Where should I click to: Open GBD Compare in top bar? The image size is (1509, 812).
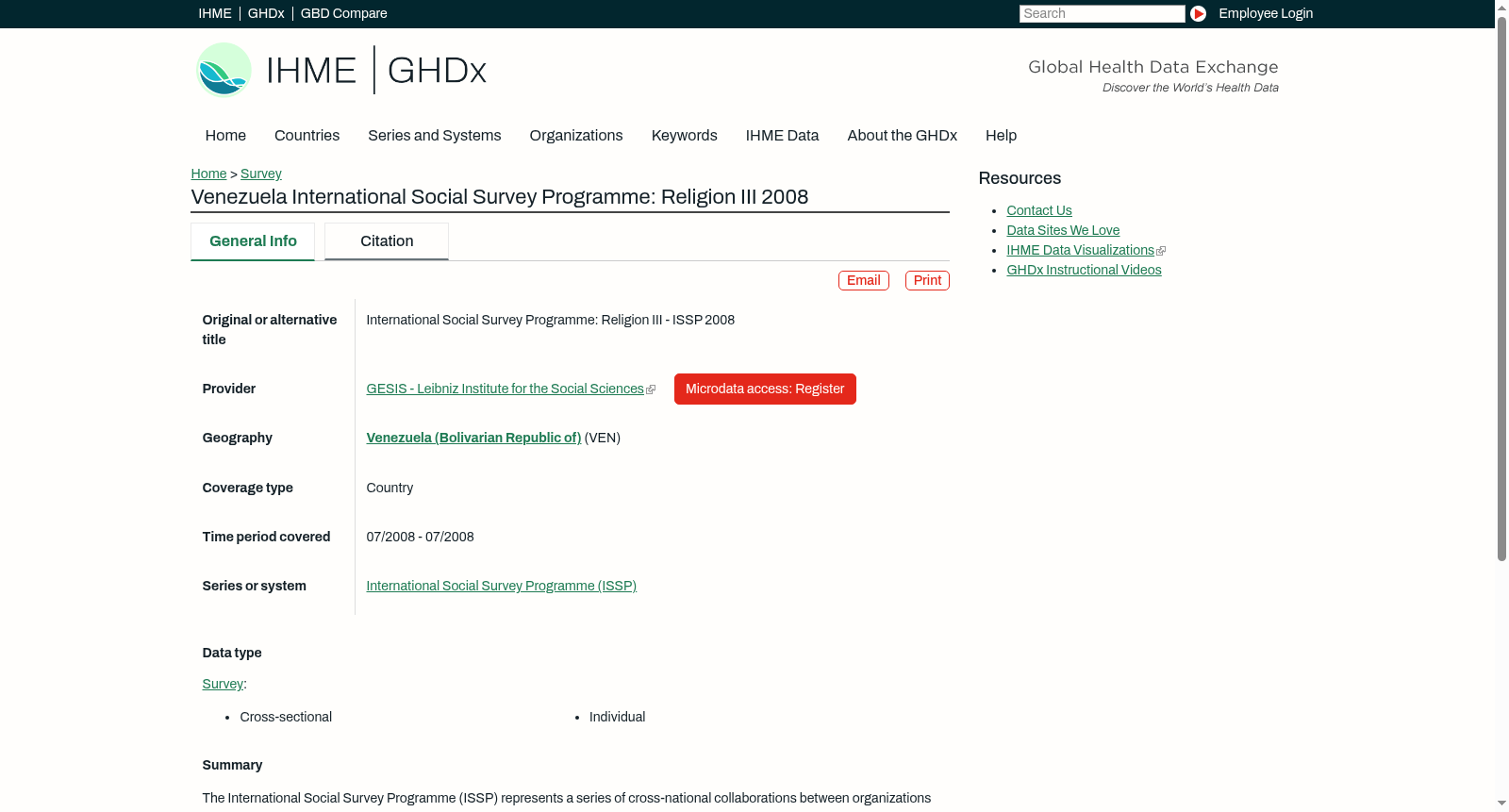[x=344, y=13]
